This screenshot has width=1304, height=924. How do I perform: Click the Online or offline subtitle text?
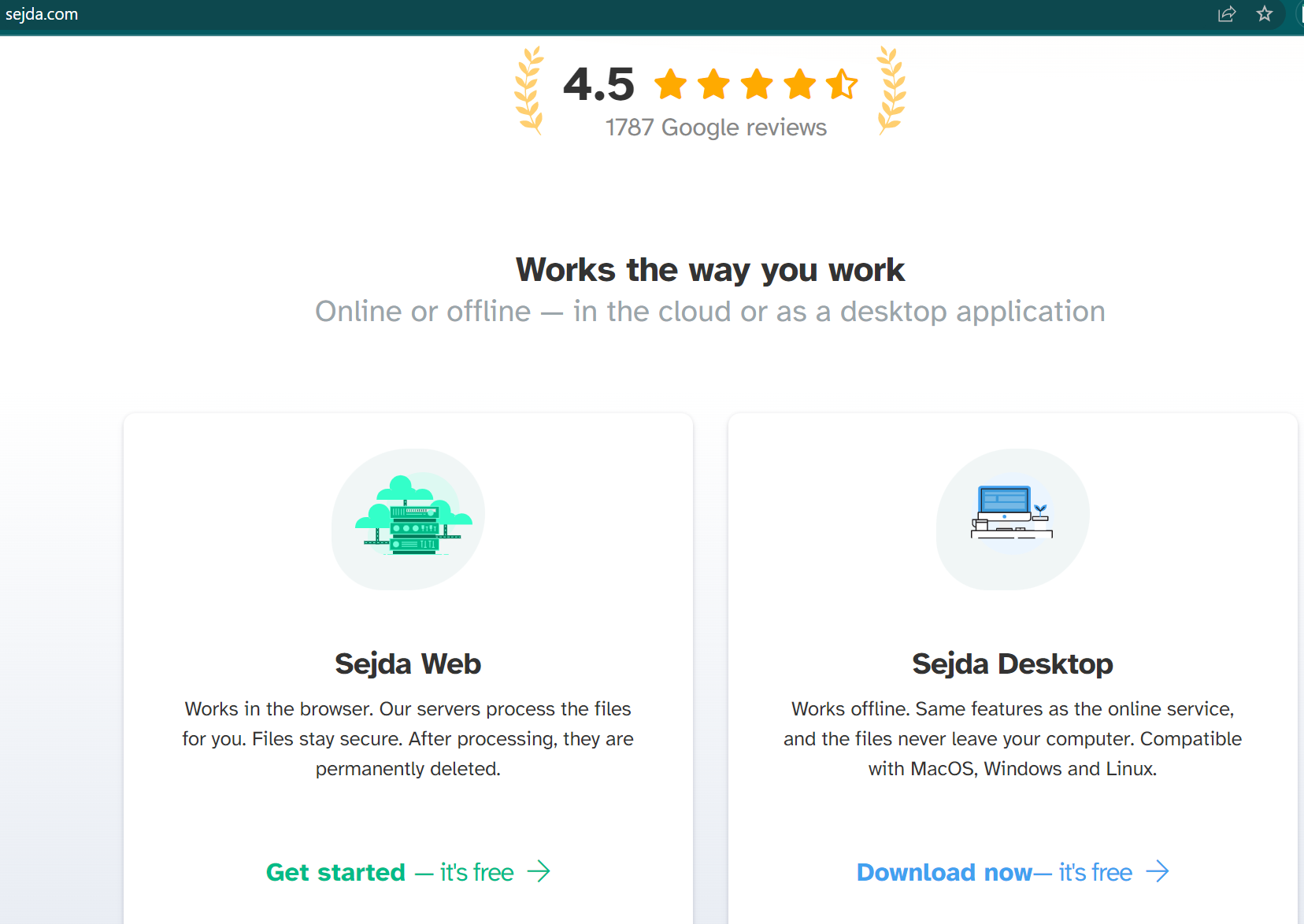click(710, 312)
